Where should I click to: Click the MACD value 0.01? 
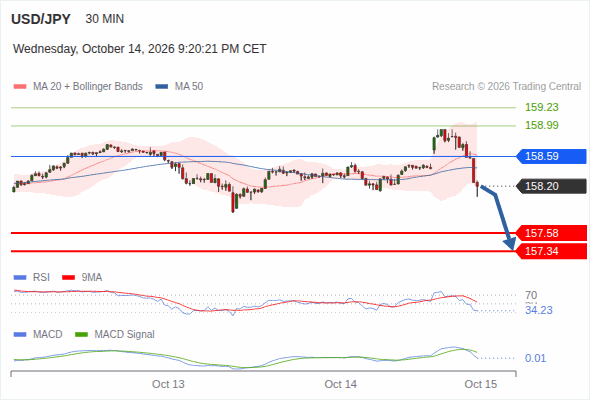tap(535, 358)
